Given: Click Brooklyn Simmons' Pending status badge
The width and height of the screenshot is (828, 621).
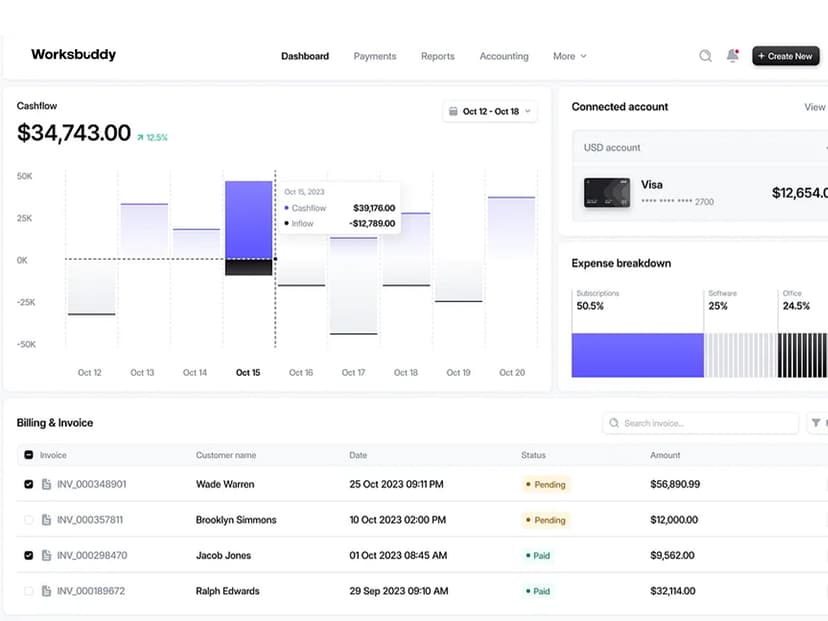Looking at the screenshot, I should (545, 520).
